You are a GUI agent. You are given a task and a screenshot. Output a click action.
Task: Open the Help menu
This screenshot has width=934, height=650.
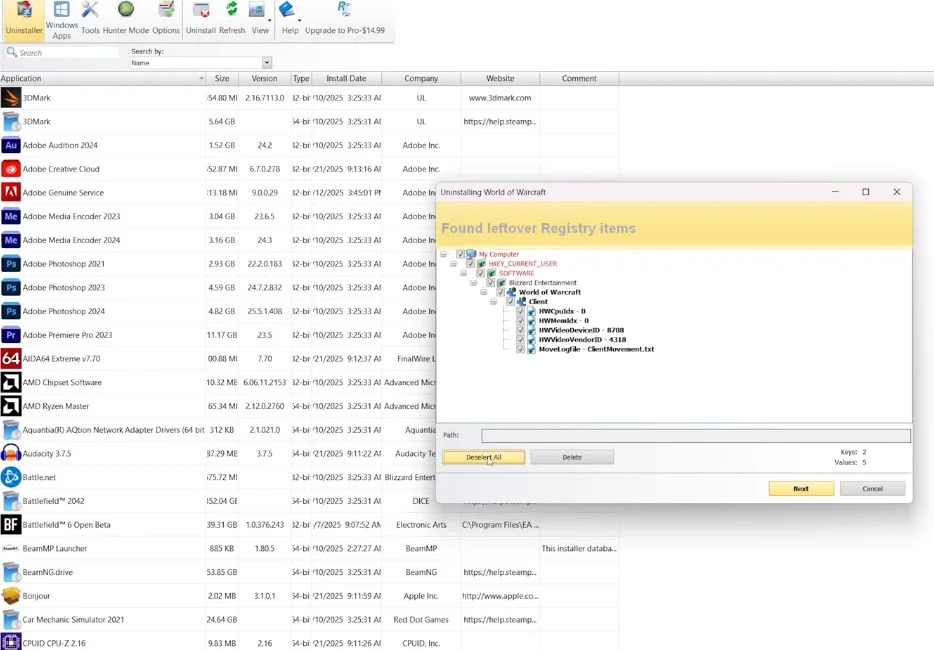(289, 20)
